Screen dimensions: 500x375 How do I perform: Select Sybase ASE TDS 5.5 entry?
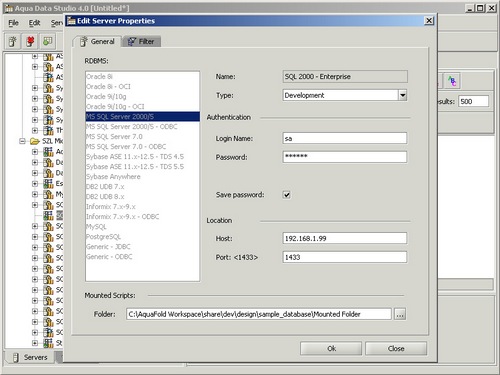(x=143, y=167)
